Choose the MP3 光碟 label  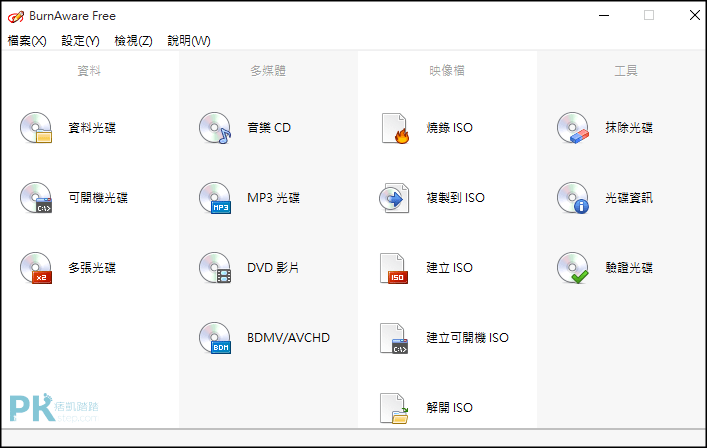[274, 198]
